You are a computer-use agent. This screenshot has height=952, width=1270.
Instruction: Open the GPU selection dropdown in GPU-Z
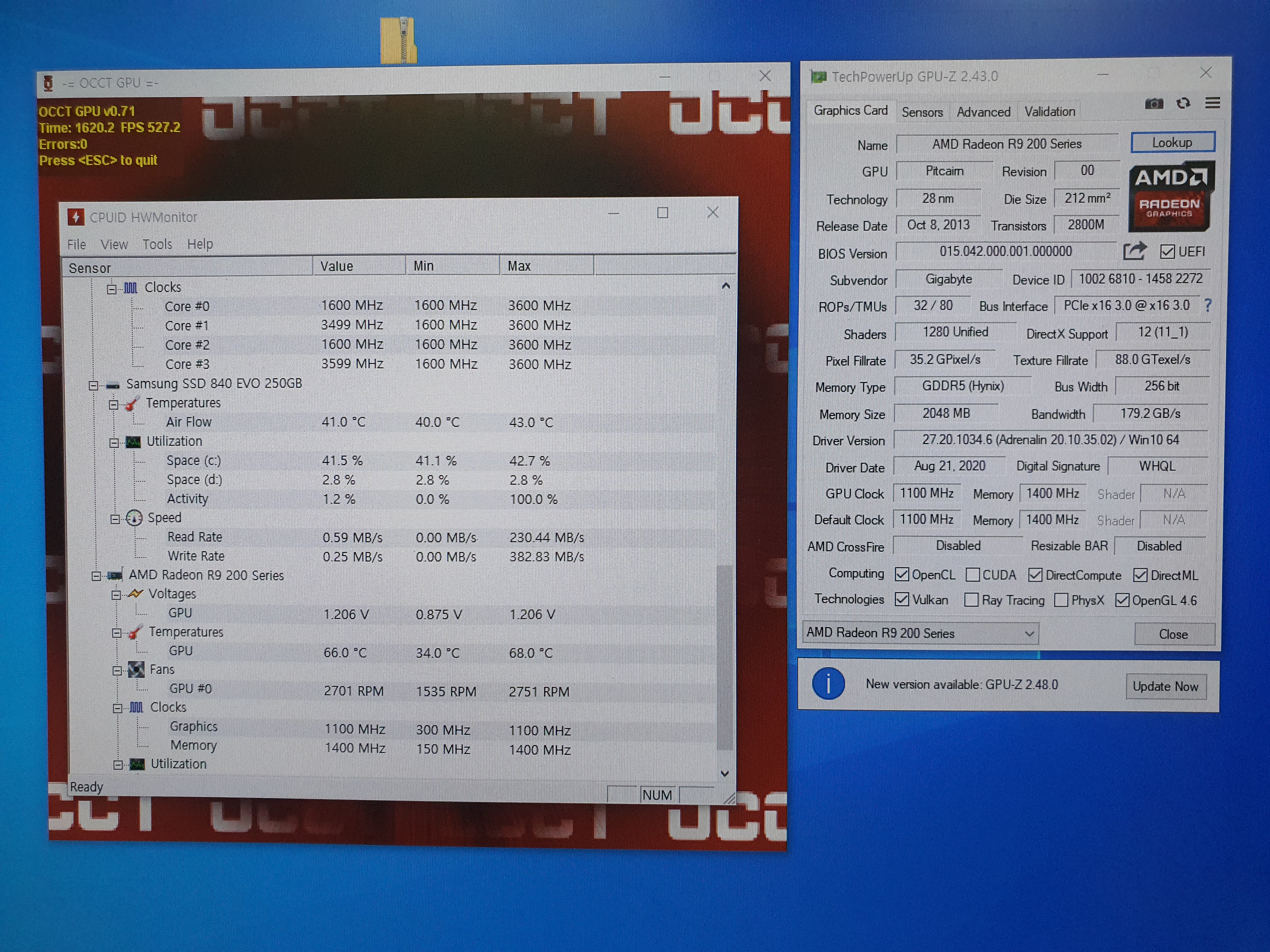[920, 633]
